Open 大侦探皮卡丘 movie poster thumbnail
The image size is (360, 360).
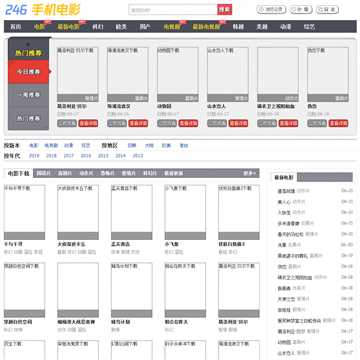(78, 212)
